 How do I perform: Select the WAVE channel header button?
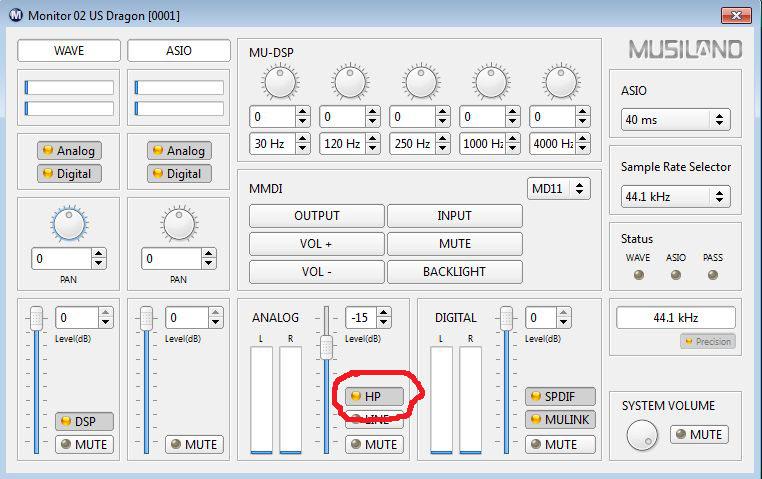click(x=69, y=51)
